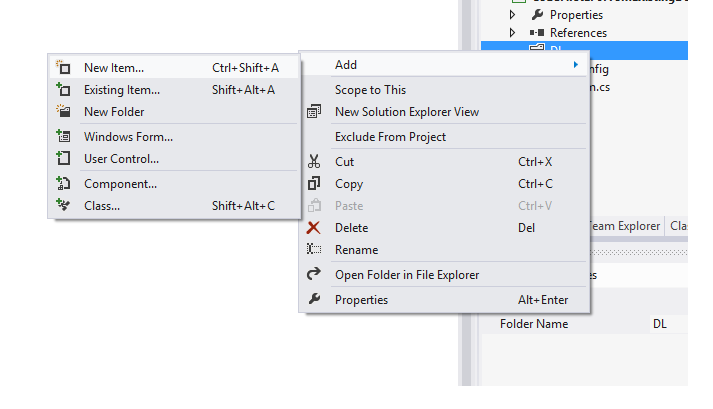Click the Open Folder arrow icon
Image resolution: width=713 pixels, height=409 pixels.
point(314,275)
